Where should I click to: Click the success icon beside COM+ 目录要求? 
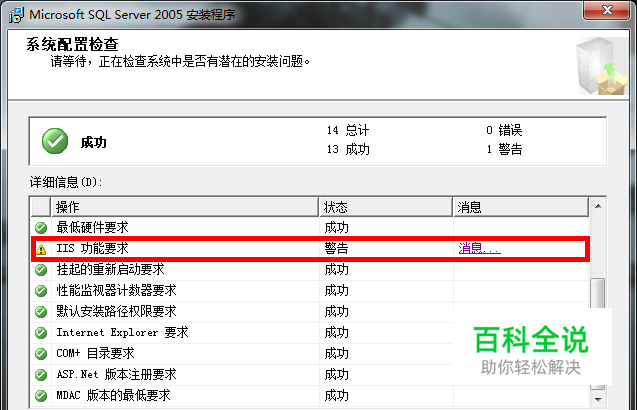[41, 354]
